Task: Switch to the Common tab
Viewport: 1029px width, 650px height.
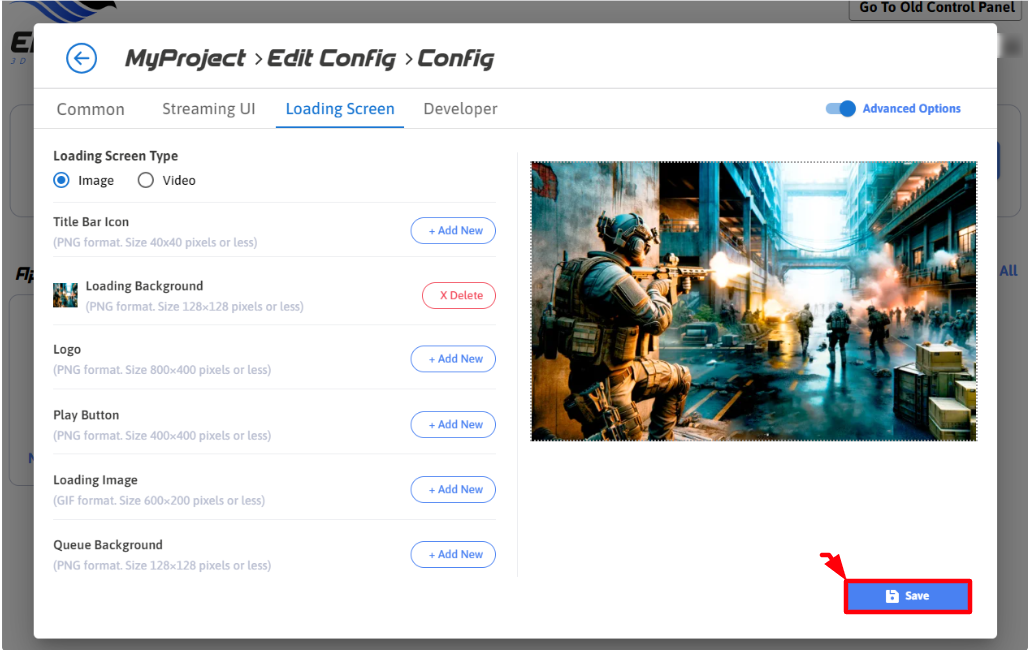Action: tap(90, 109)
